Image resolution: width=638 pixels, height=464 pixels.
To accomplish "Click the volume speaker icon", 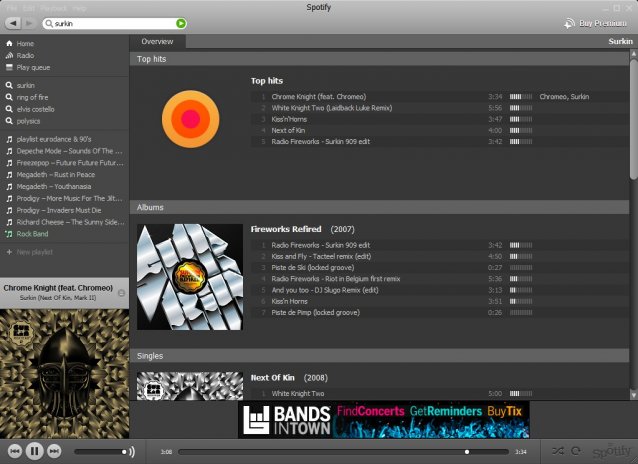I will tap(132, 451).
